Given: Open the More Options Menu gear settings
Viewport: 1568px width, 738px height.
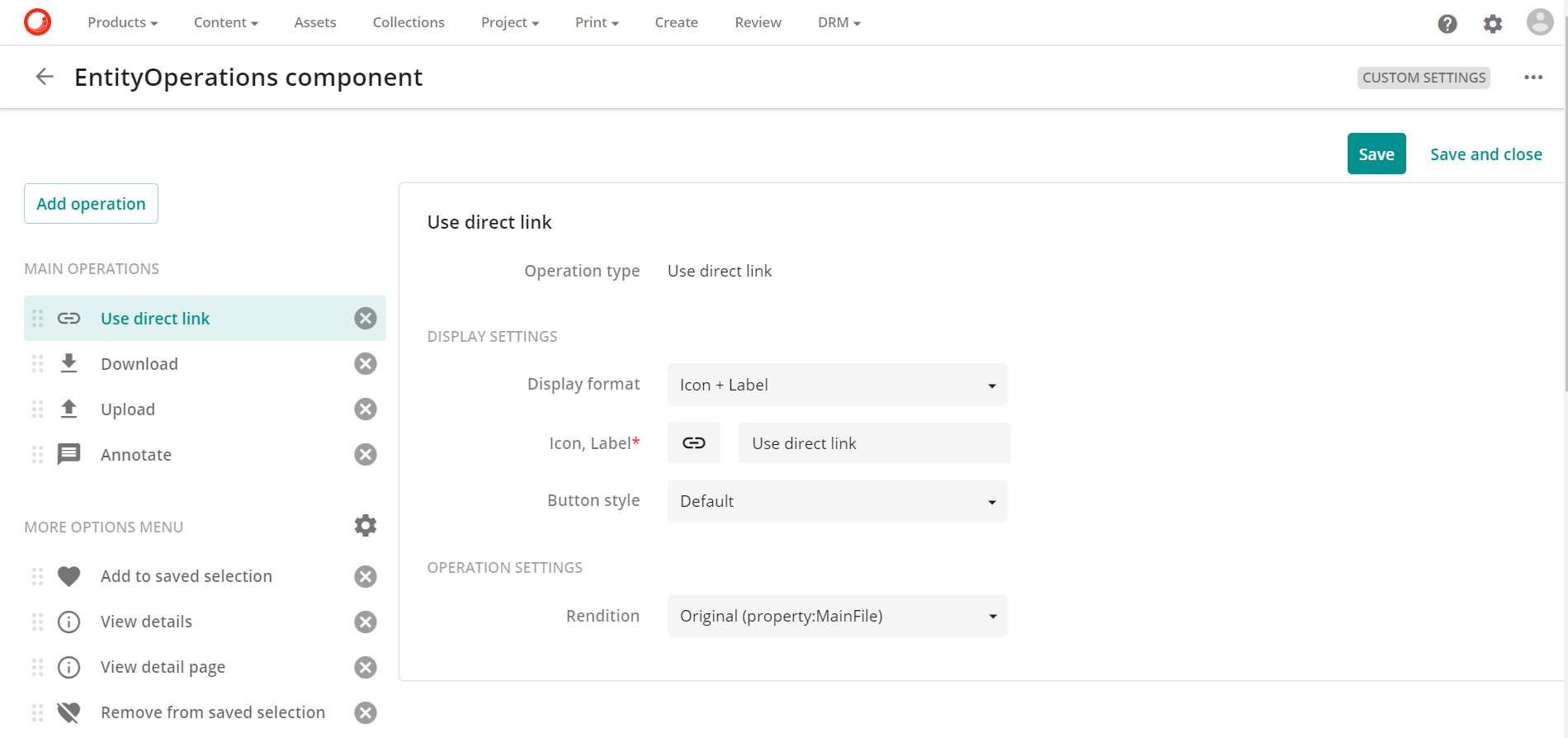Looking at the screenshot, I should click(365, 526).
